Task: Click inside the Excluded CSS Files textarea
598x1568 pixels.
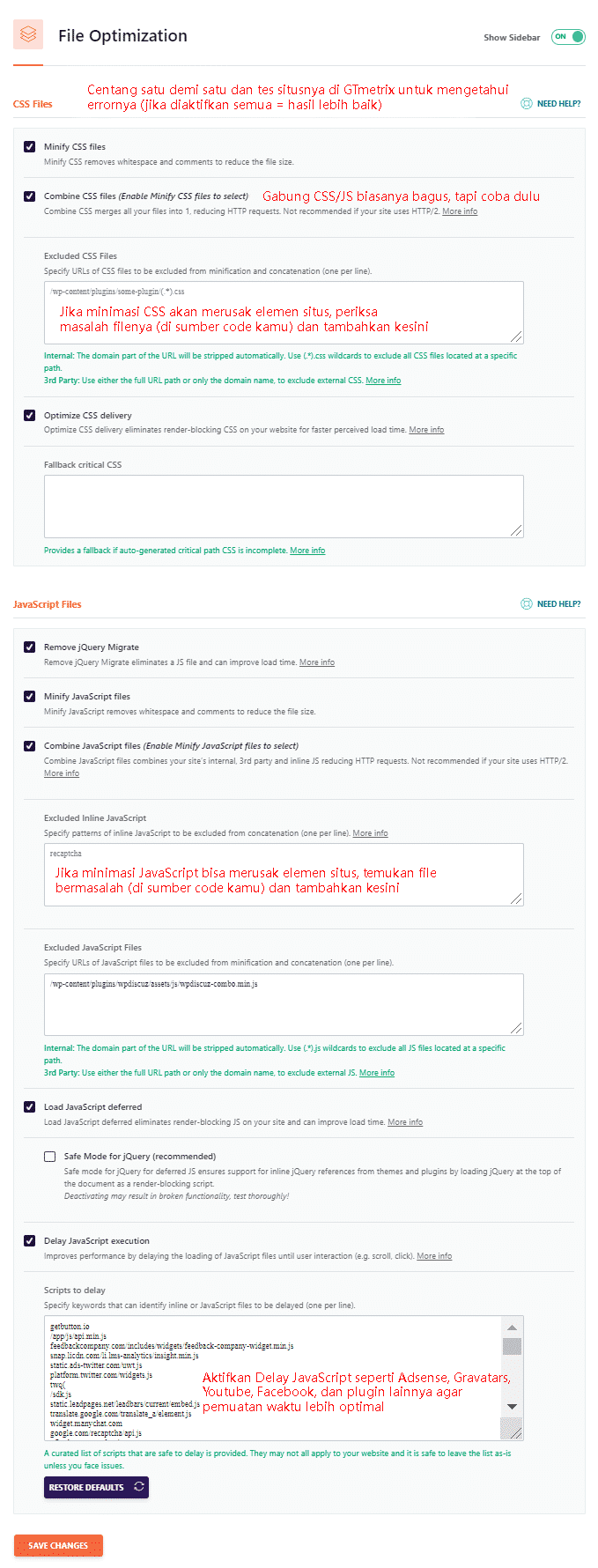Action: (x=284, y=313)
